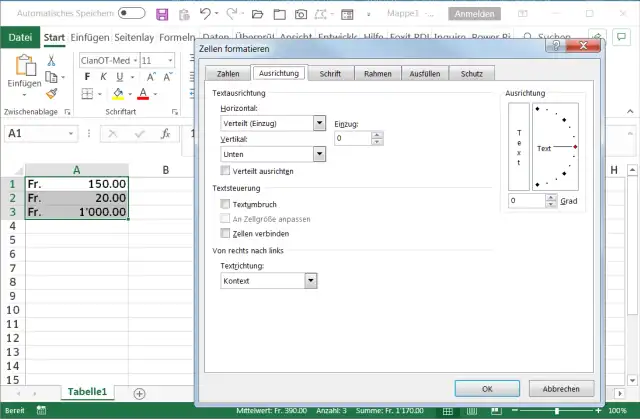The width and height of the screenshot is (640, 419).
Task: Select the Format Painter brush icon
Action: coord(53,93)
